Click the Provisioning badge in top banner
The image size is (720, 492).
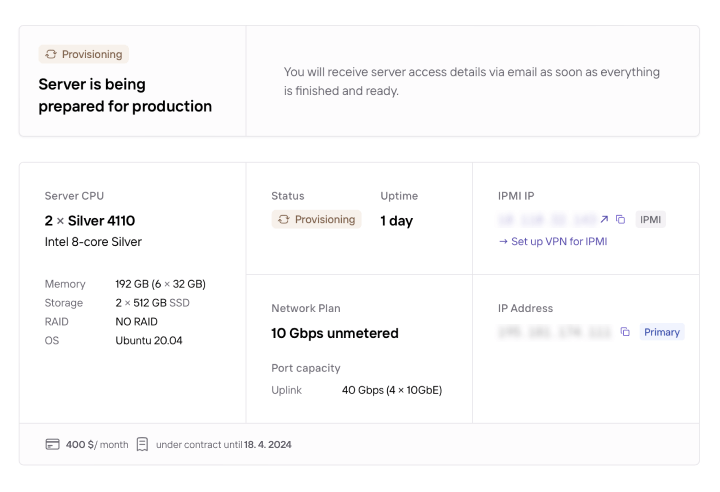84,54
